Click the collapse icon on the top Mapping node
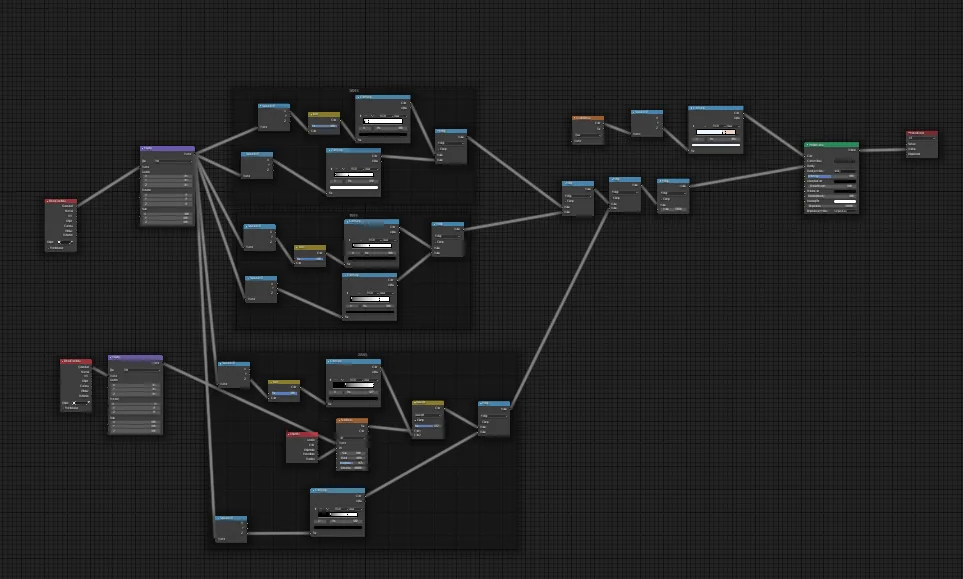This screenshot has height=579, width=963. 144,148
